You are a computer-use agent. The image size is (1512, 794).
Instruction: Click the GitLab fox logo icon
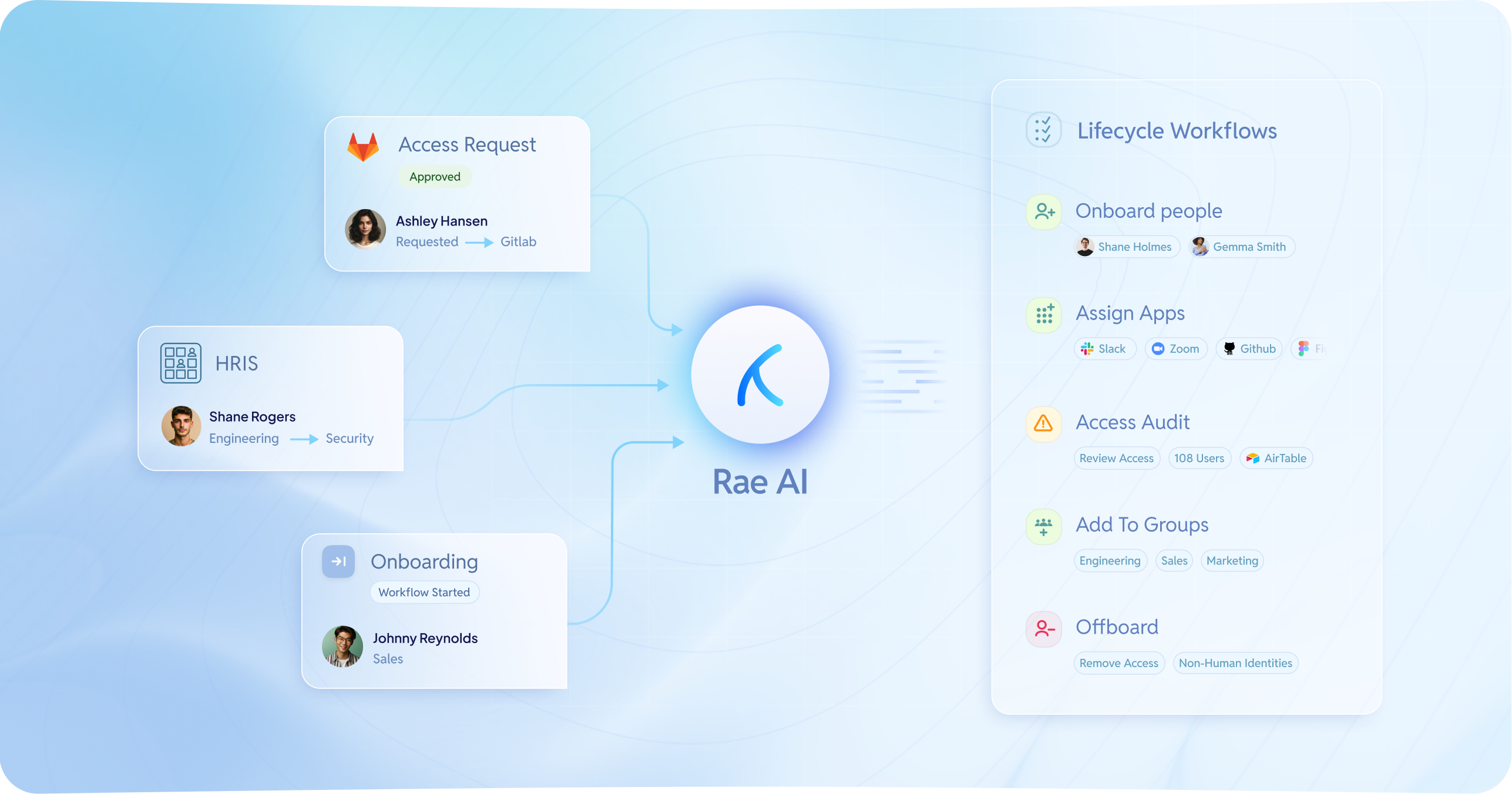(x=363, y=147)
